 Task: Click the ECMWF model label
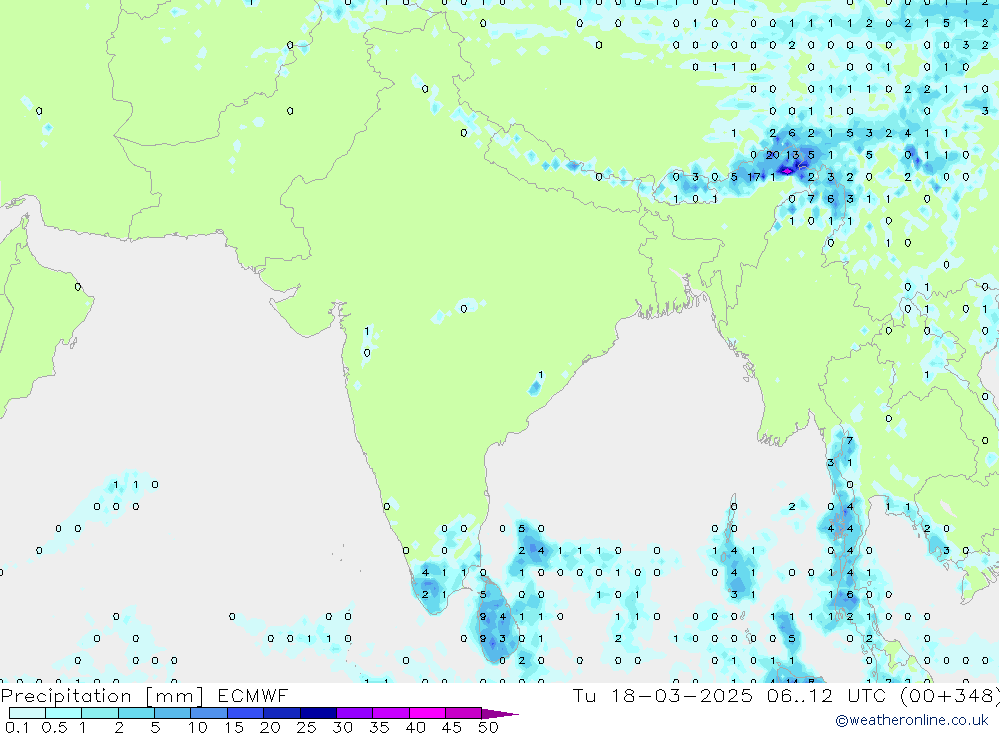pyautogui.click(x=253, y=695)
